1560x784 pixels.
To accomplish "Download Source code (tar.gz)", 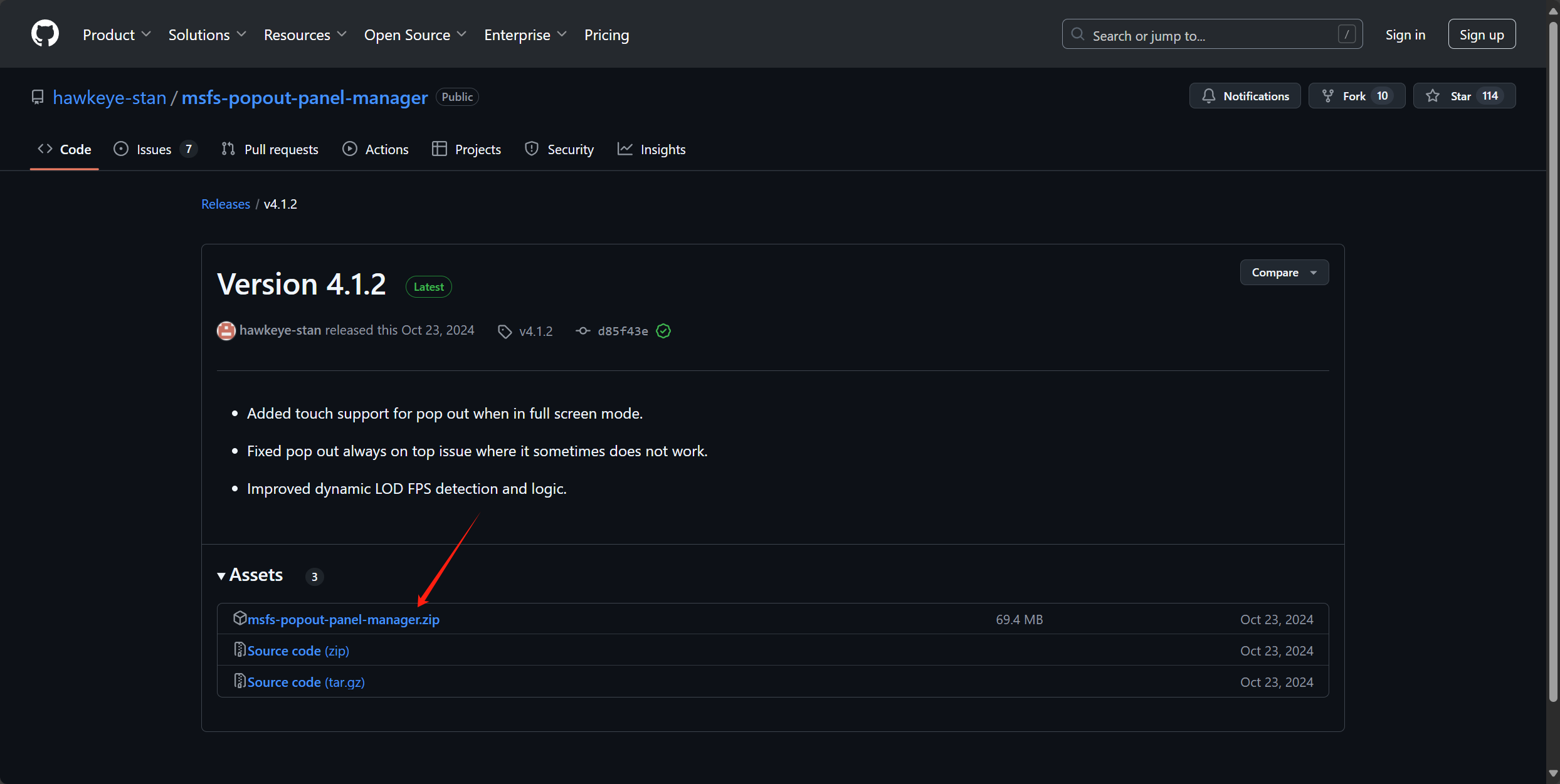I will point(306,682).
